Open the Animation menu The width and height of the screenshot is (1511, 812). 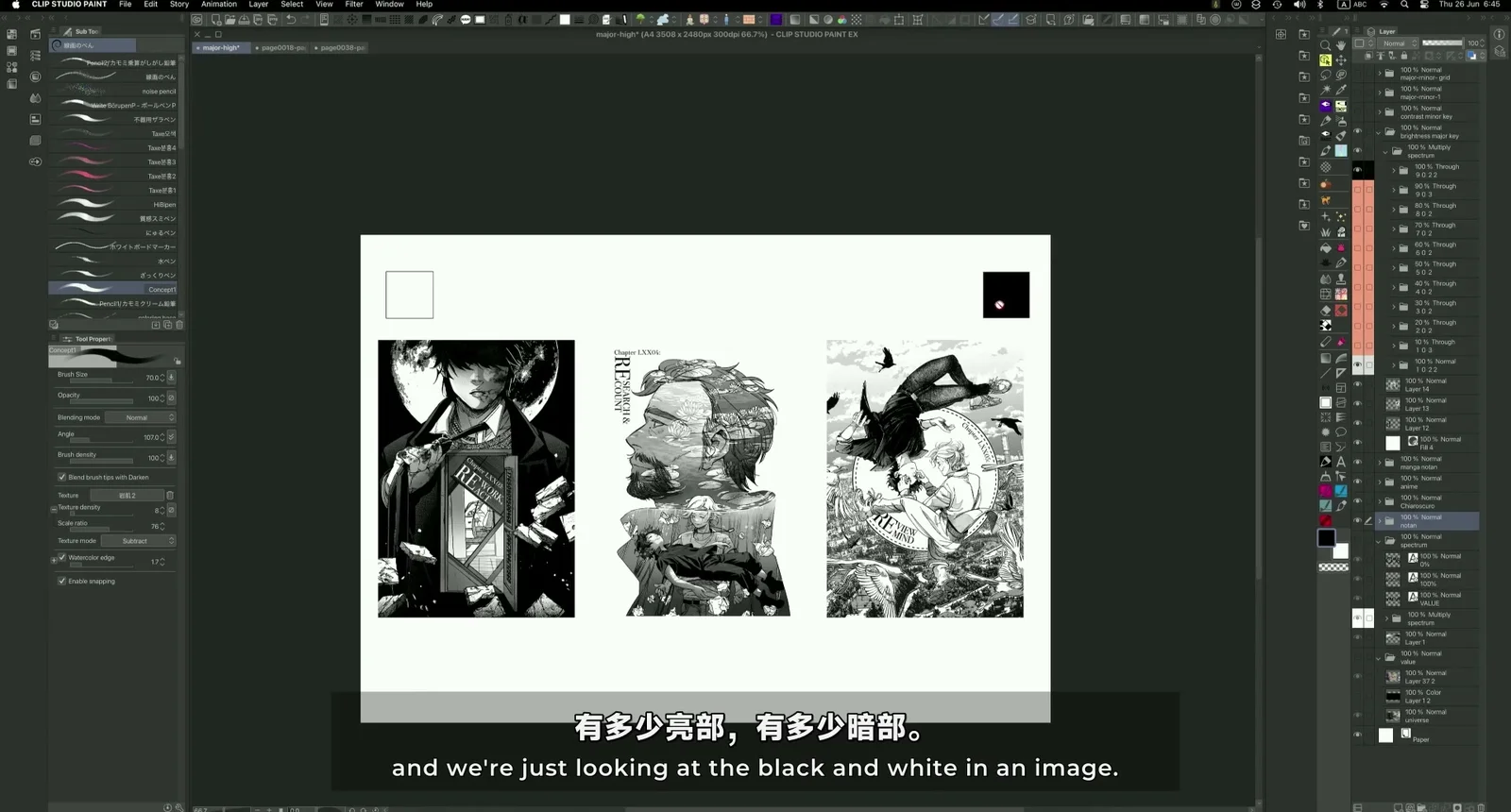click(x=219, y=5)
